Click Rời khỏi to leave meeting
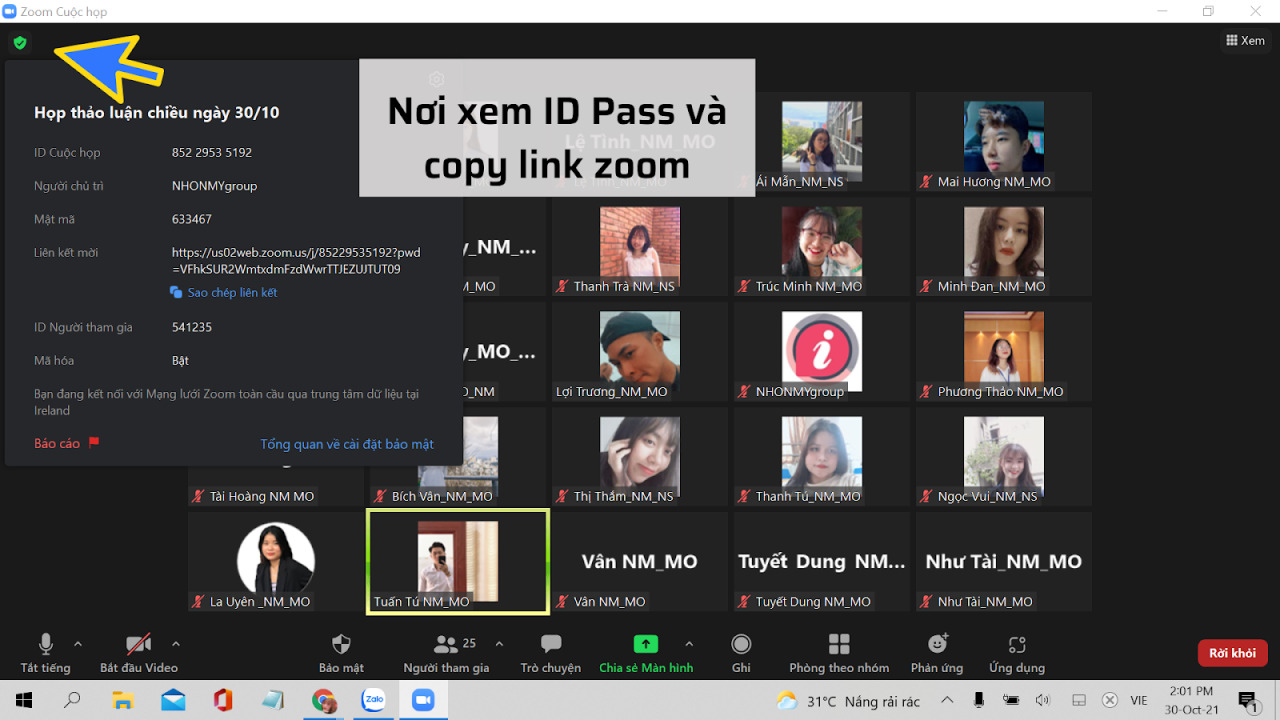The width and height of the screenshot is (1280, 720). tap(1232, 652)
